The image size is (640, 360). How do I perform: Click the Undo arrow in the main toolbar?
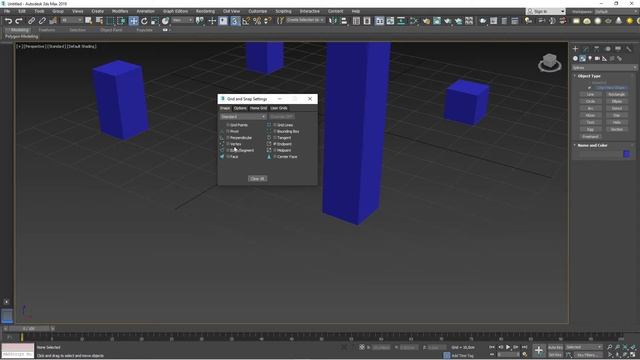click(8, 21)
